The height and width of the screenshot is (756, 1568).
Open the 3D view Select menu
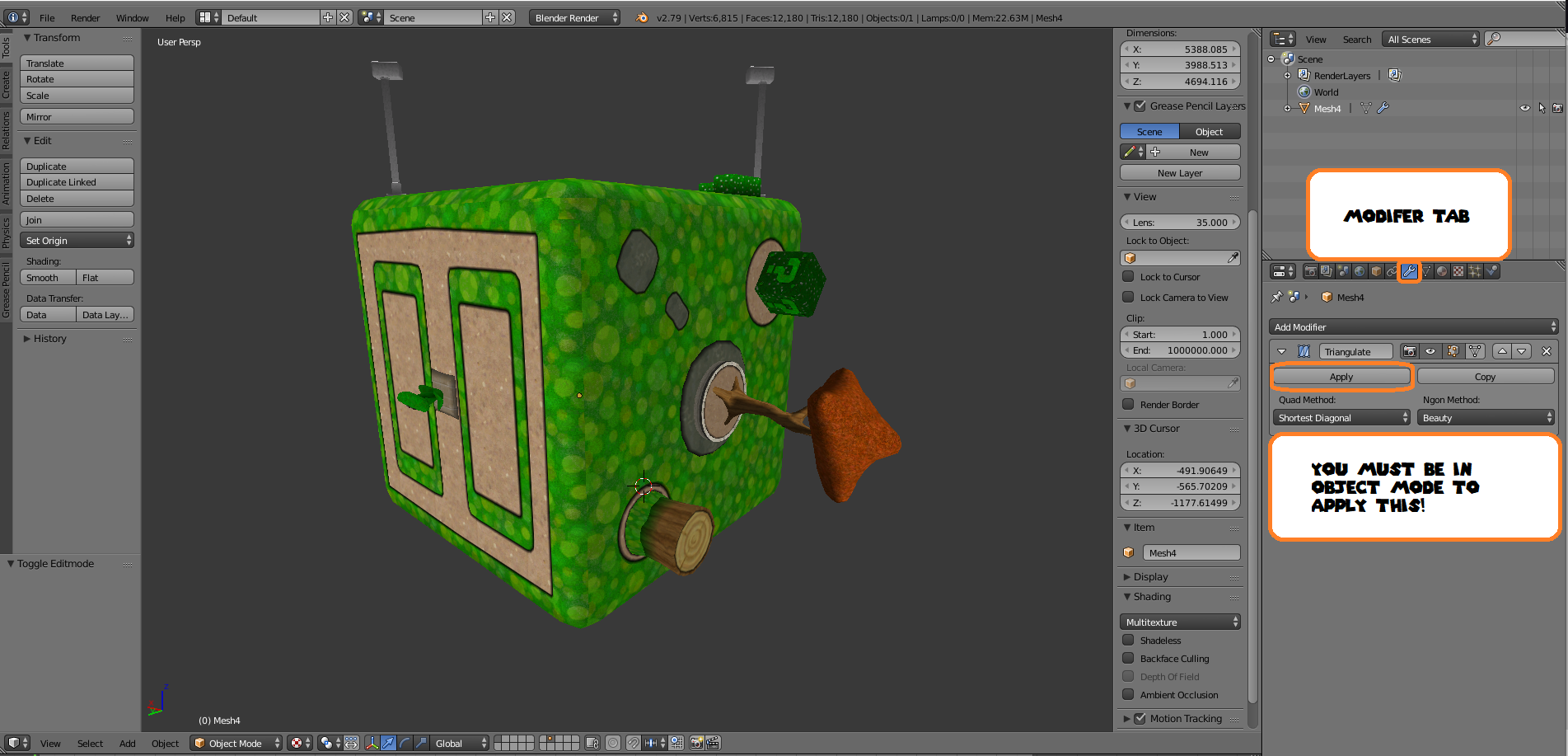coord(90,743)
